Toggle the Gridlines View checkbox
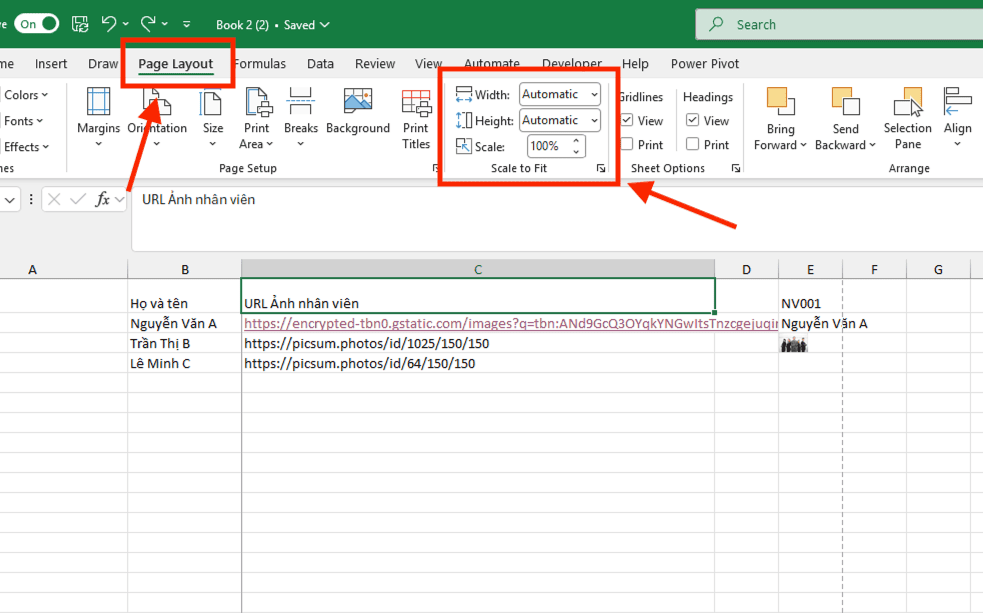Screen dimensions: 983x613 click(x=626, y=120)
